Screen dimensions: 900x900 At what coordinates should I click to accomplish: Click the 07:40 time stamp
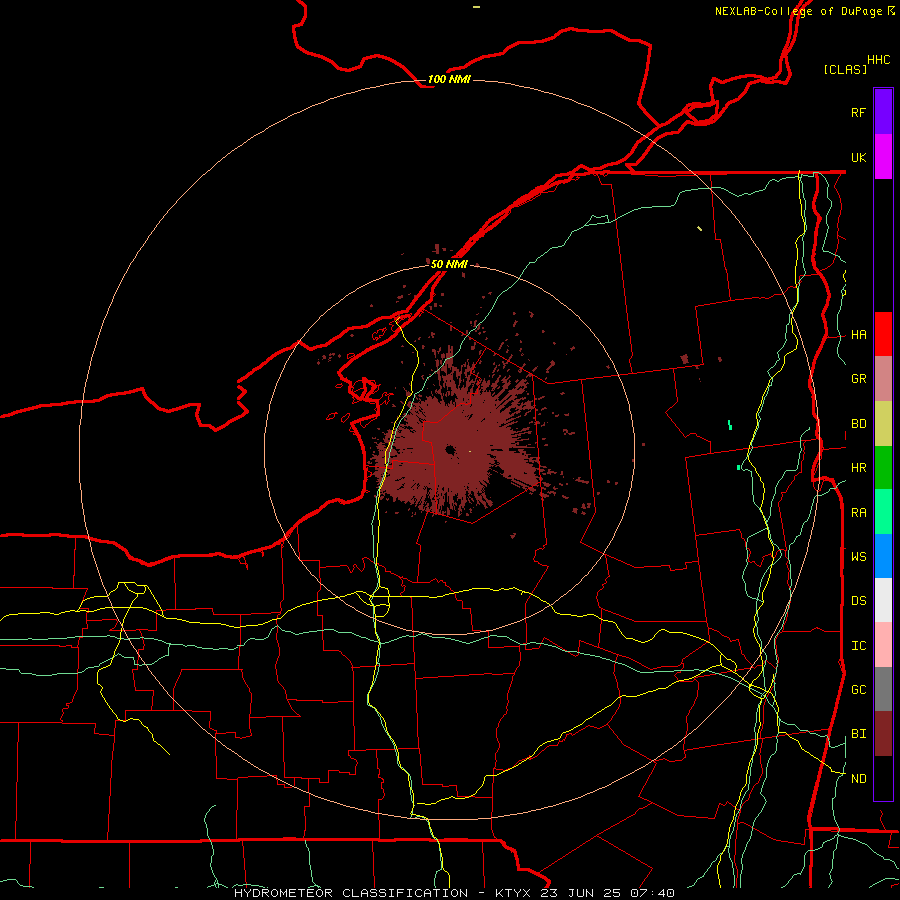click(651, 893)
